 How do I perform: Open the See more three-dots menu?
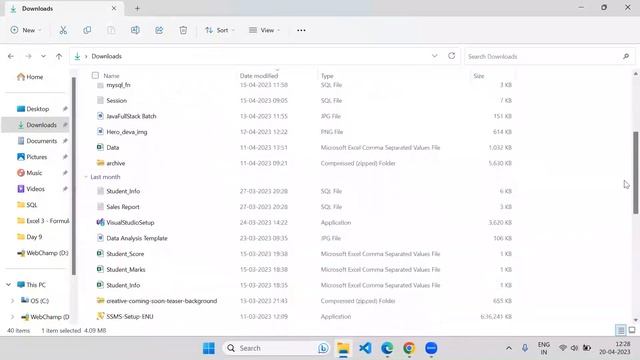pos(301,30)
